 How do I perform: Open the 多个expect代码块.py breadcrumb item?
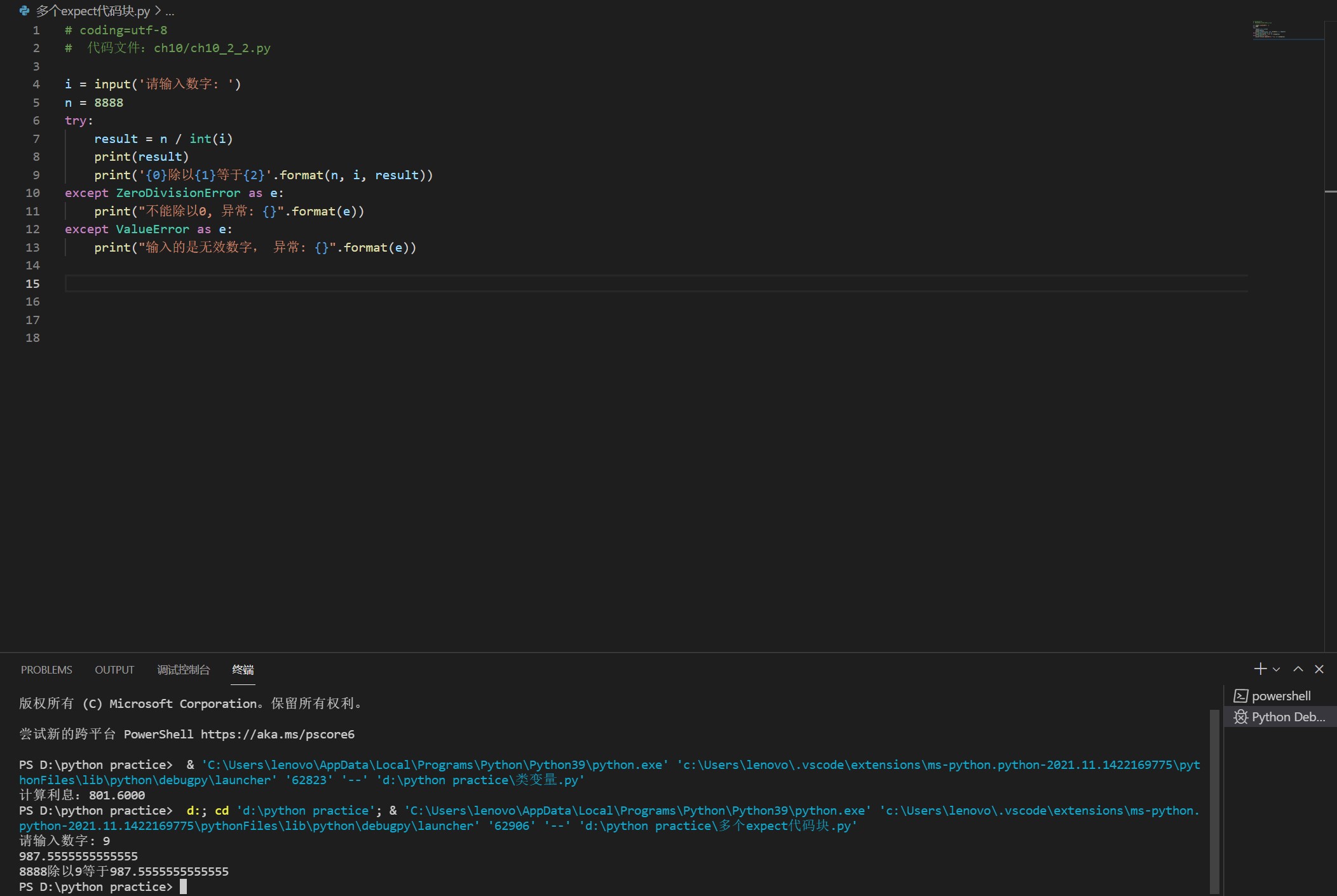click(93, 11)
